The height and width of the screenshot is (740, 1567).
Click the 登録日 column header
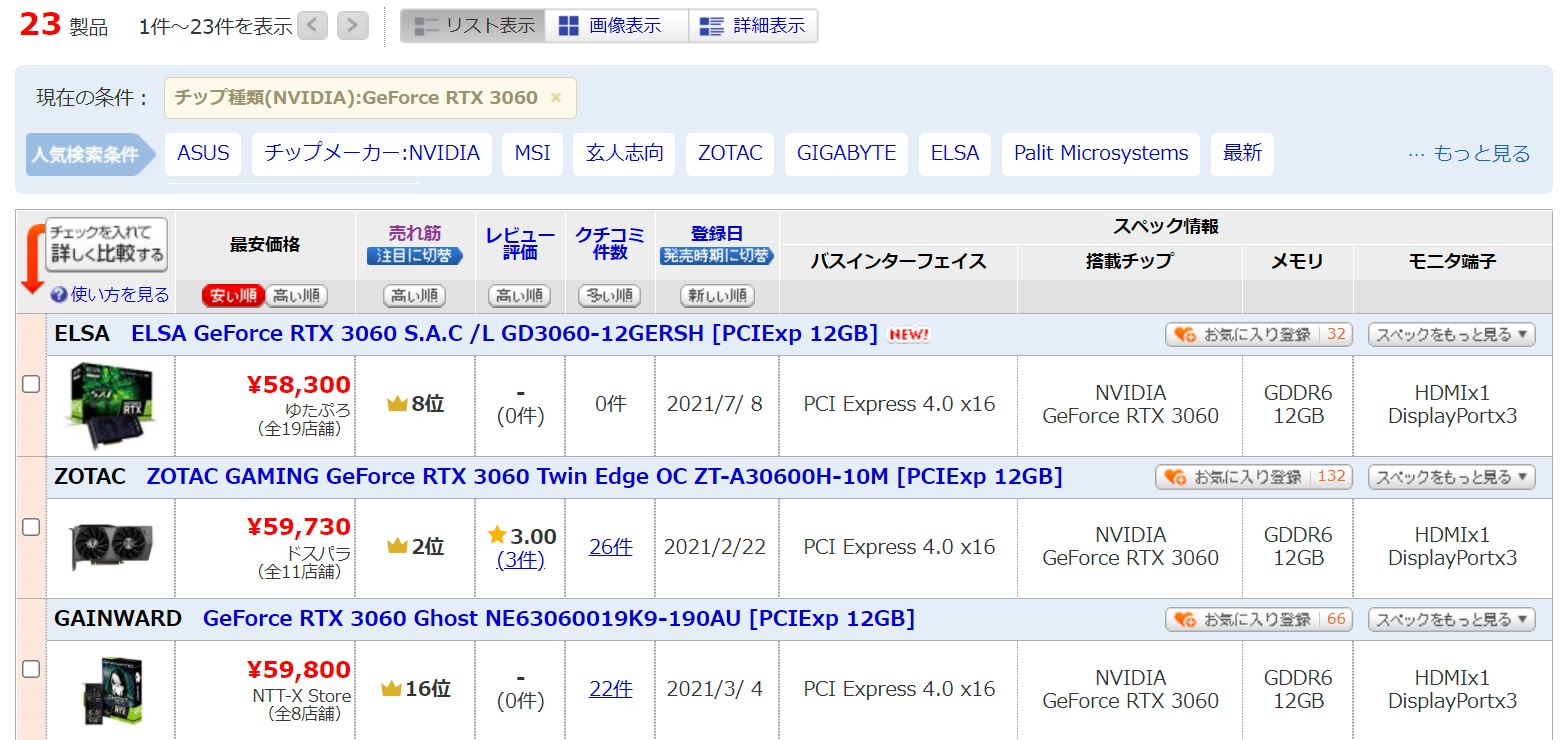pos(717,233)
